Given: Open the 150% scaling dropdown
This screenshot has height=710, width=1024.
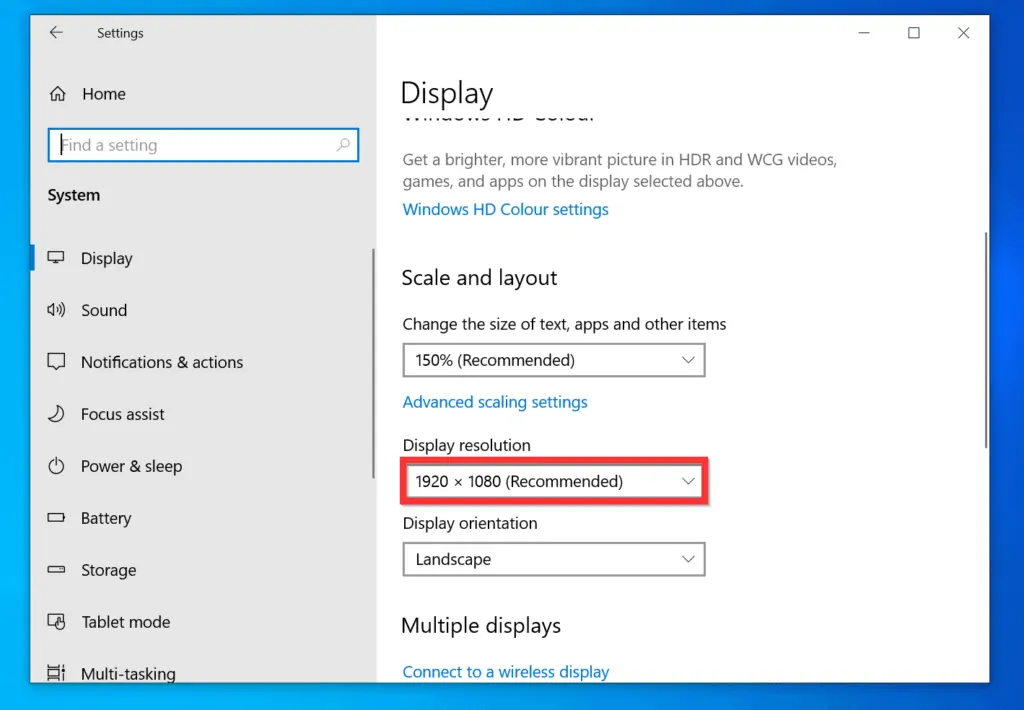Looking at the screenshot, I should (553, 360).
